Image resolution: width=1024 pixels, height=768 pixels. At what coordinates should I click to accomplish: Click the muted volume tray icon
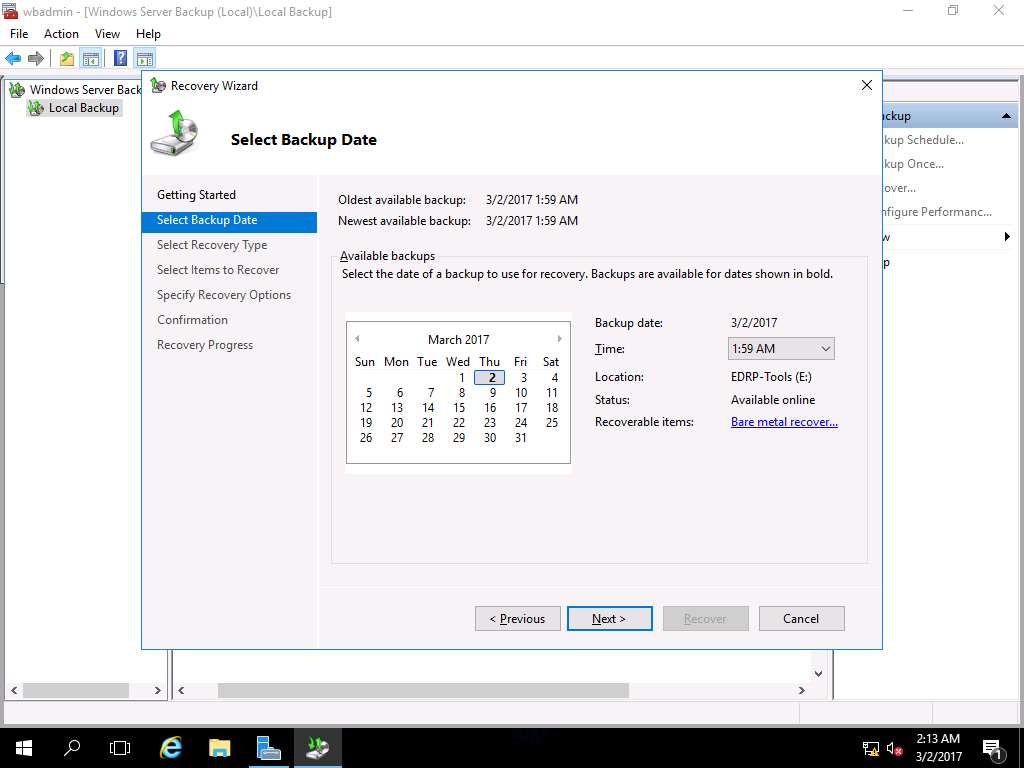pyautogui.click(x=895, y=748)
